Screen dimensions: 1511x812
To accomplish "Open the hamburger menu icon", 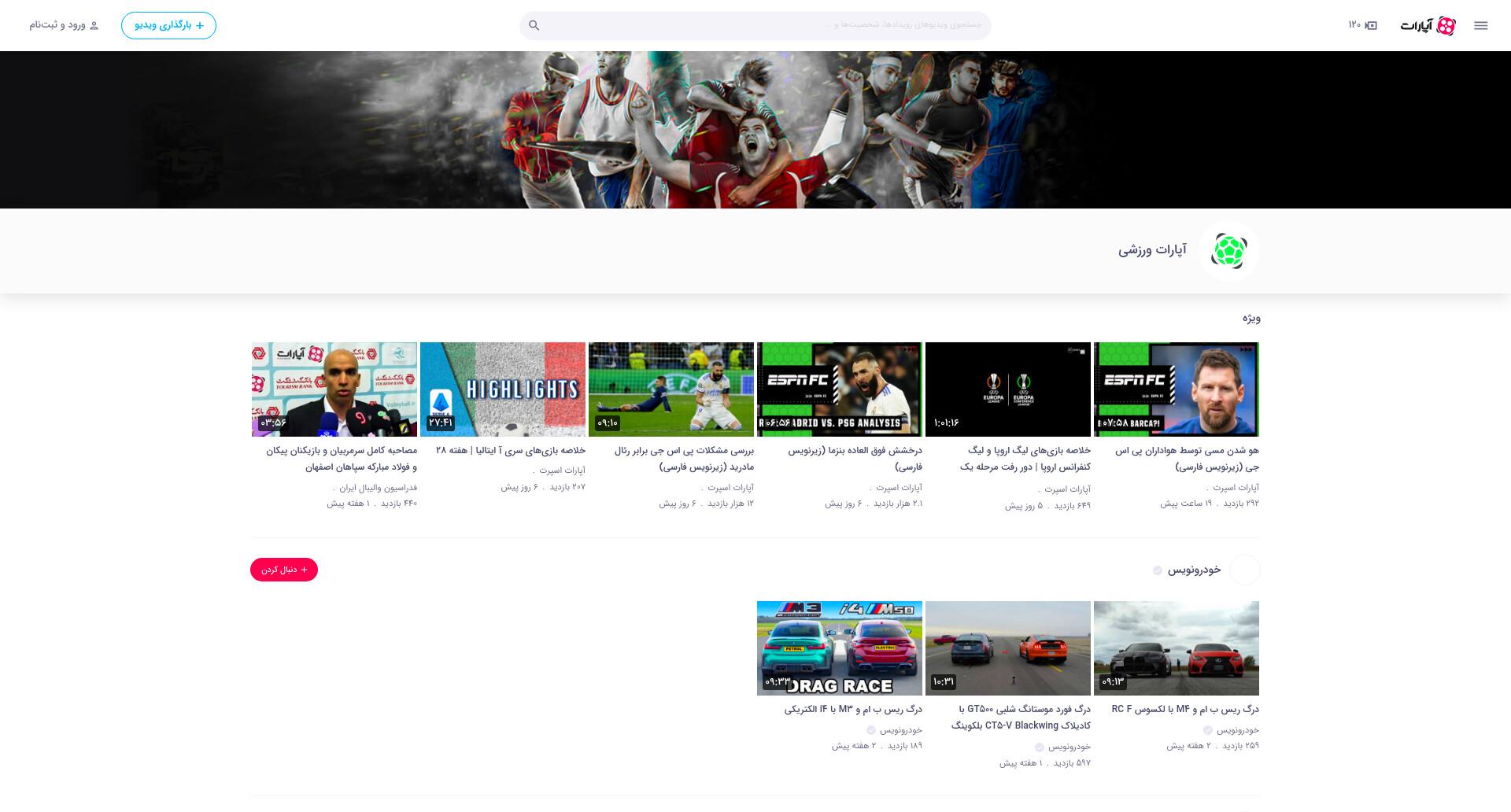I will (x=1480, y=25).
